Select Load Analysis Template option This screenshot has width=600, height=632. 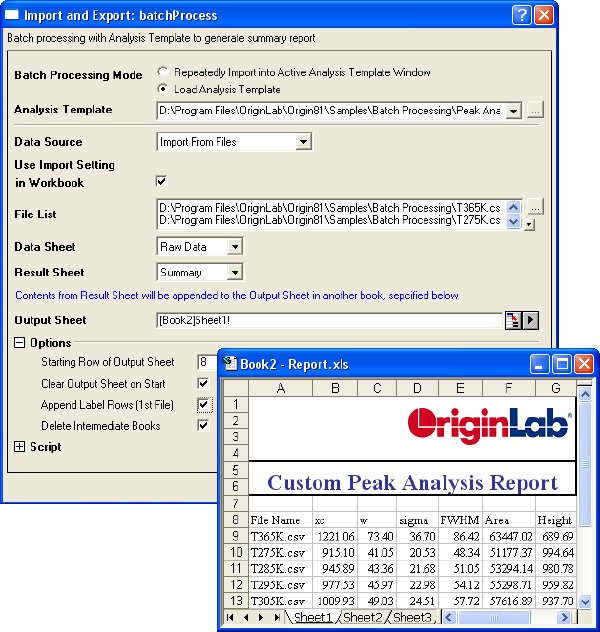[163, 89]
